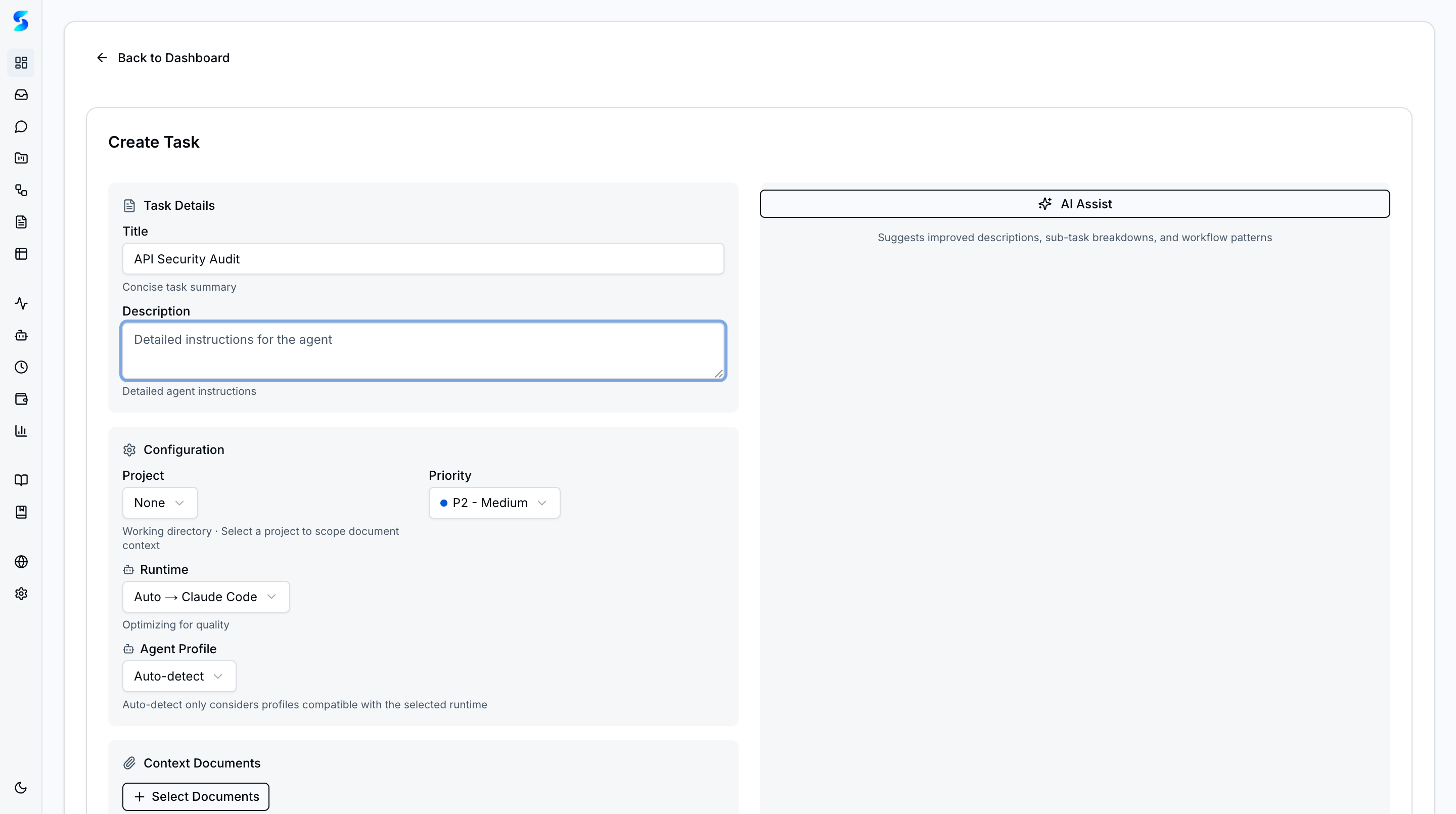The image size is (1456, 814).
Task: Change Priority from P2 - Medium
Action: pos(493,503)
